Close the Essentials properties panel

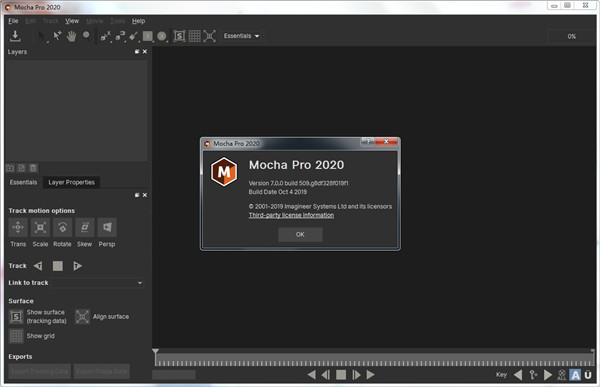point(145,195)
